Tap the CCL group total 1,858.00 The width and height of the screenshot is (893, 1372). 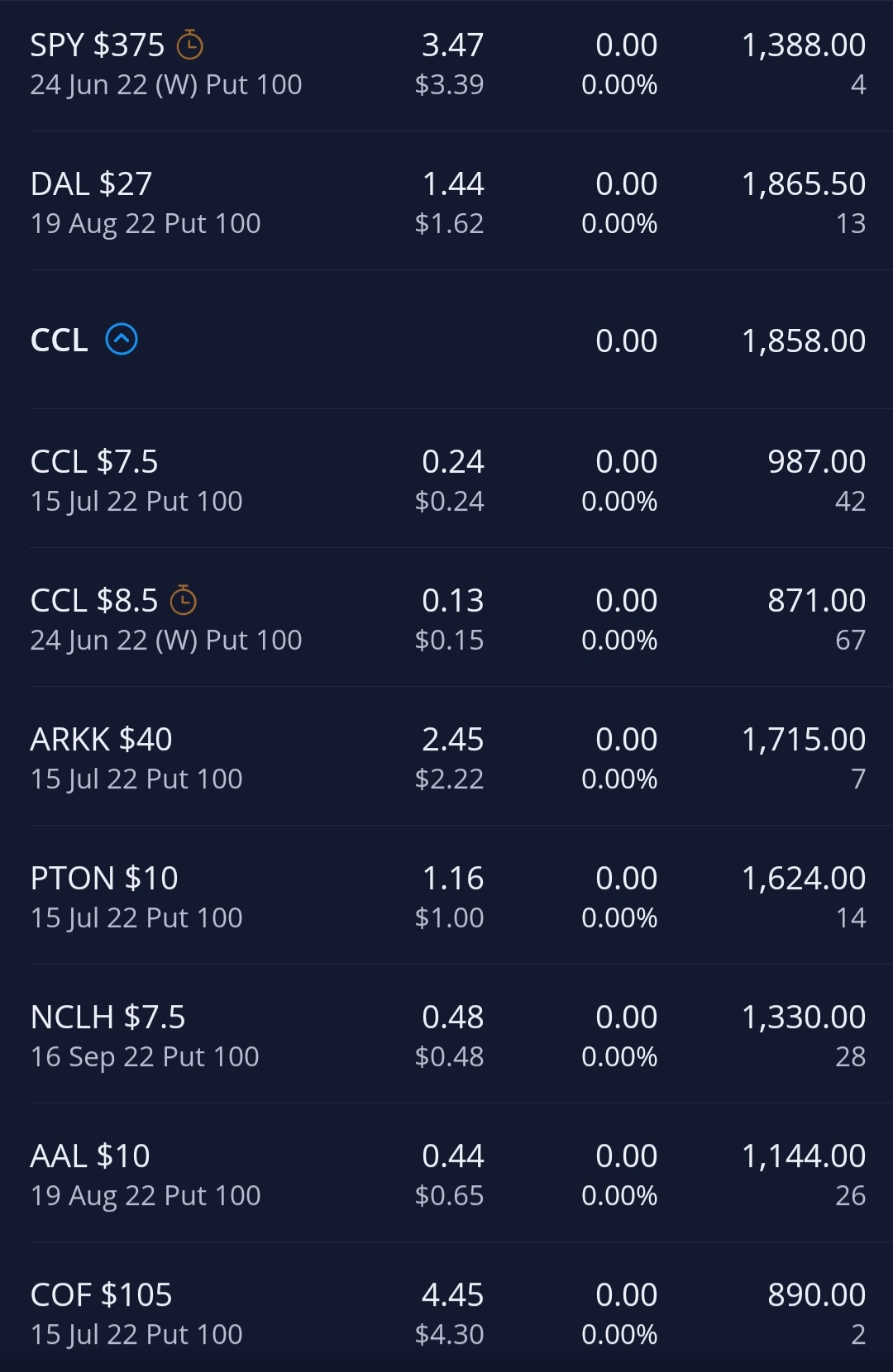804,341
